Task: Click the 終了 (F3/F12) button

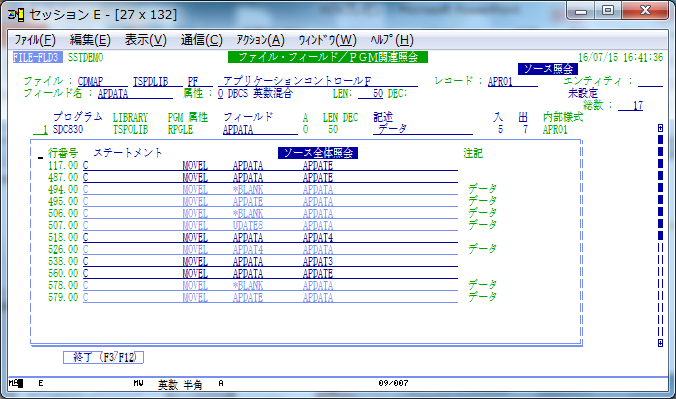Action: click(103, 357)
